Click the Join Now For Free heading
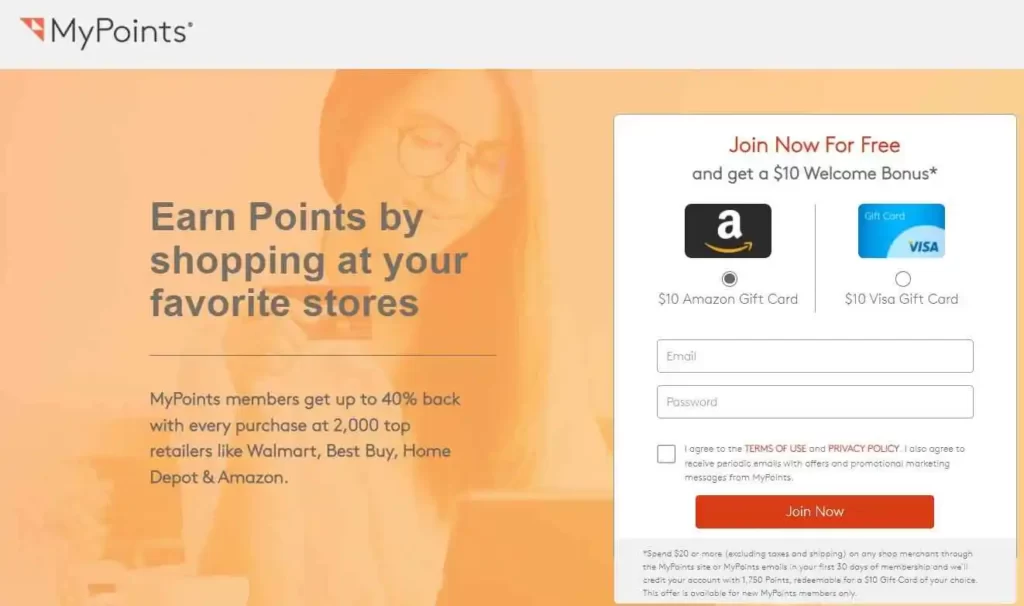This screenshot has height=606, width=1024. tap(814, 145)
